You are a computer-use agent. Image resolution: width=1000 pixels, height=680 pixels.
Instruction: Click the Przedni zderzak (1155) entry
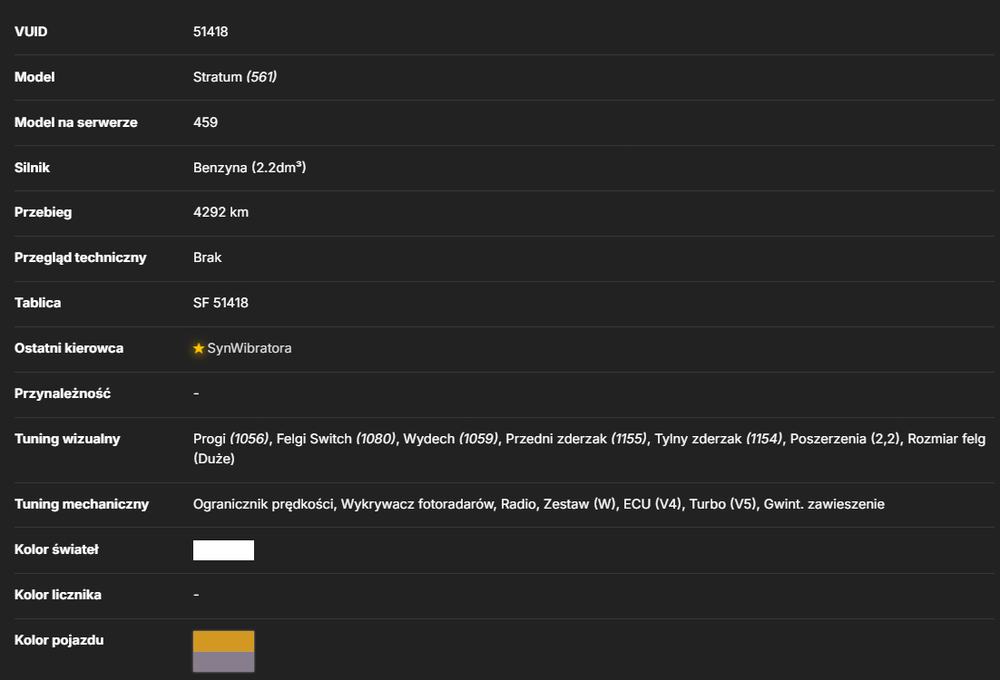click(577, 439)
